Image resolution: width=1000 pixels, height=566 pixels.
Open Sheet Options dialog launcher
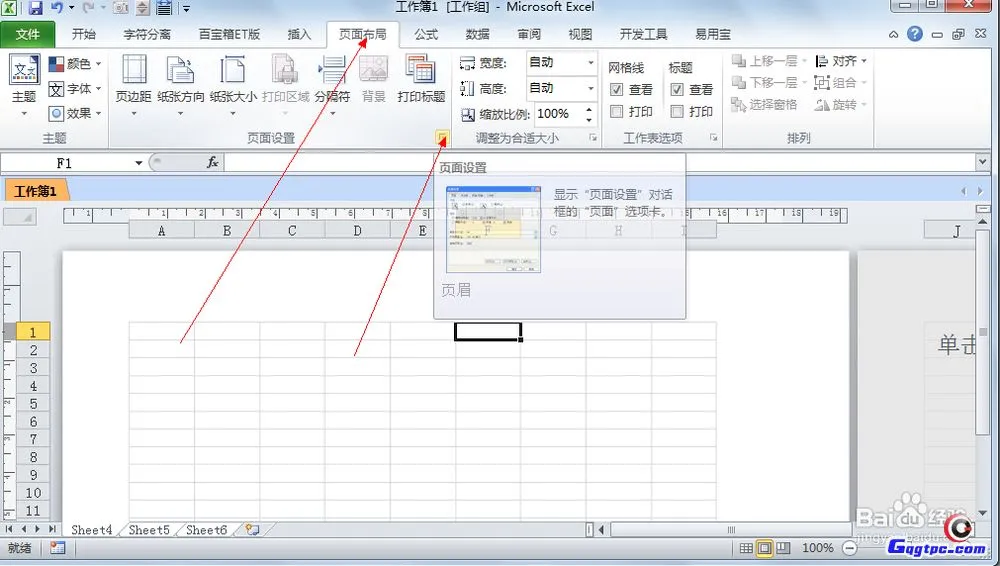click(x=714, y=138)
